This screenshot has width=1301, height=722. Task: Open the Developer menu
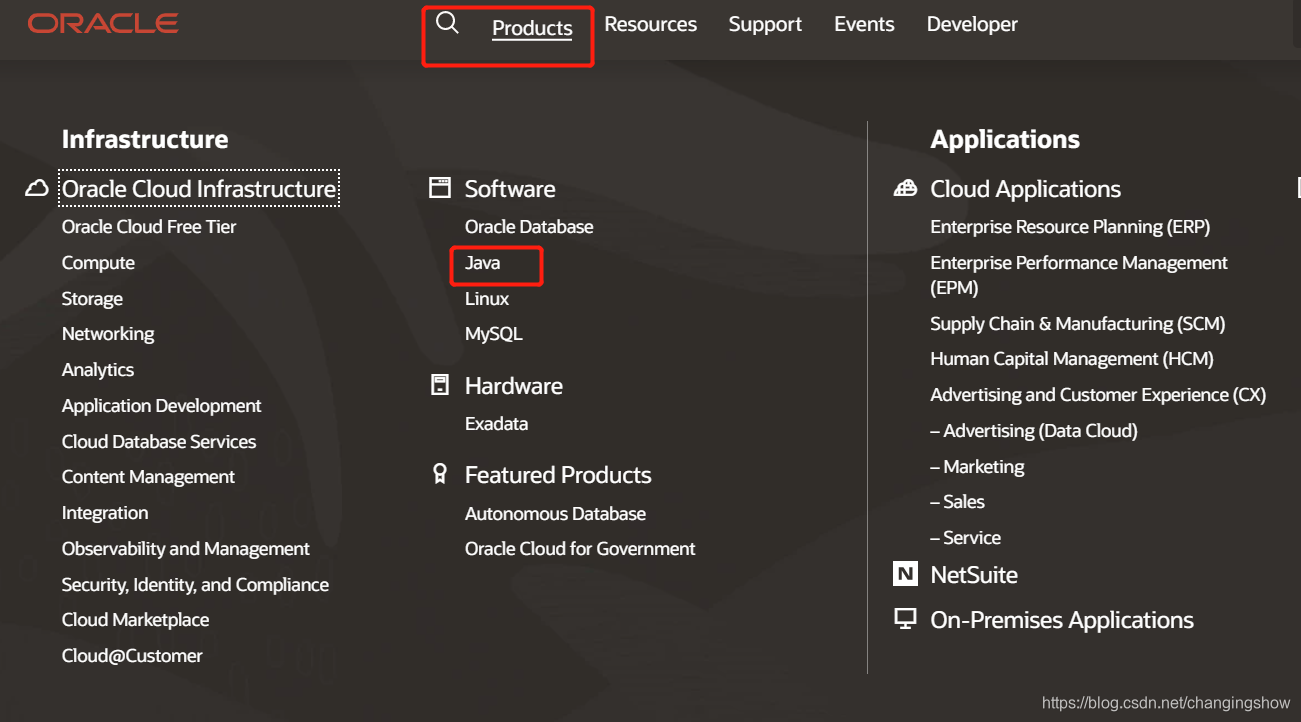(972, 24)
